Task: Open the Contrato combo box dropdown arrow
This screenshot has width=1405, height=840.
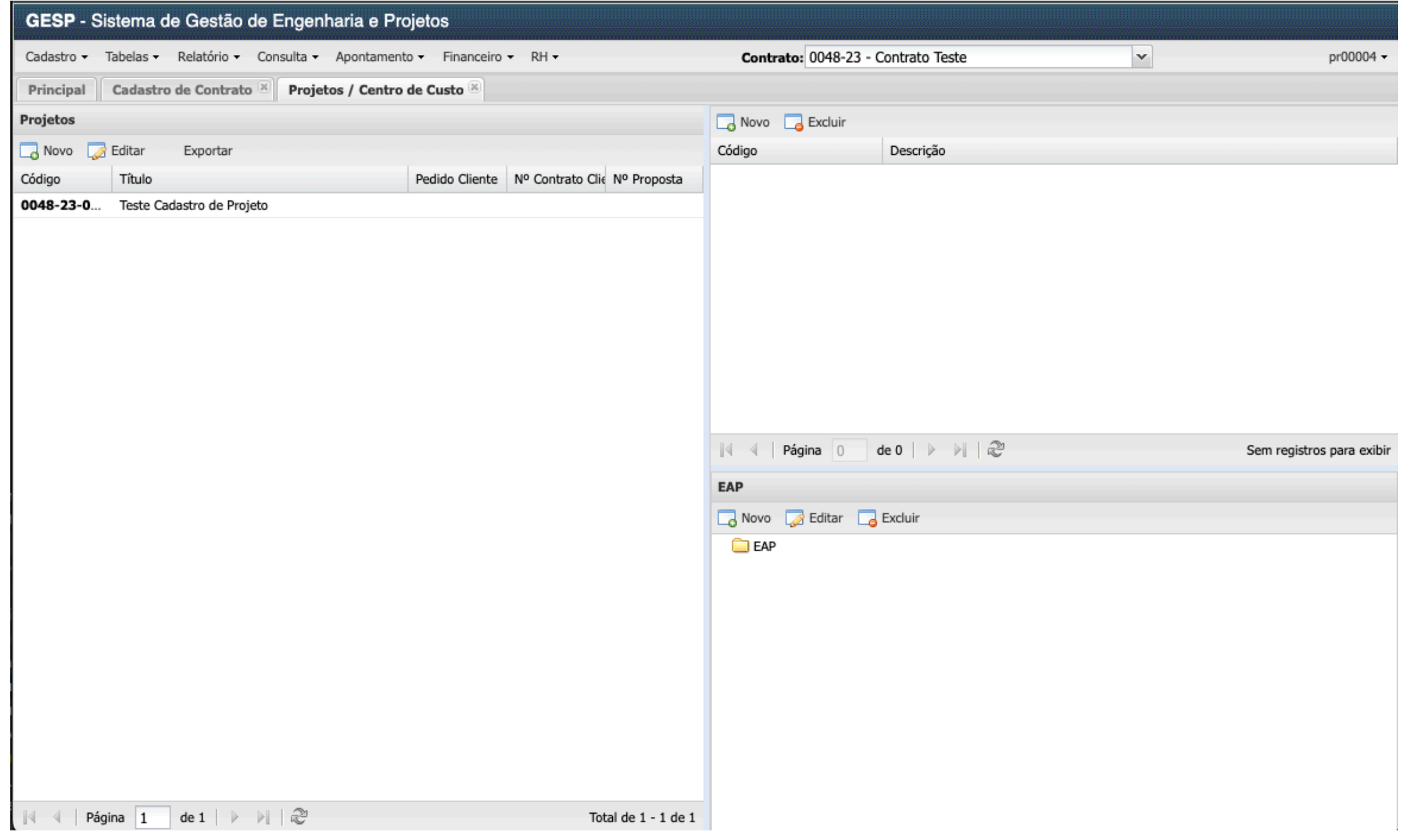Action: pos(1141,57)
